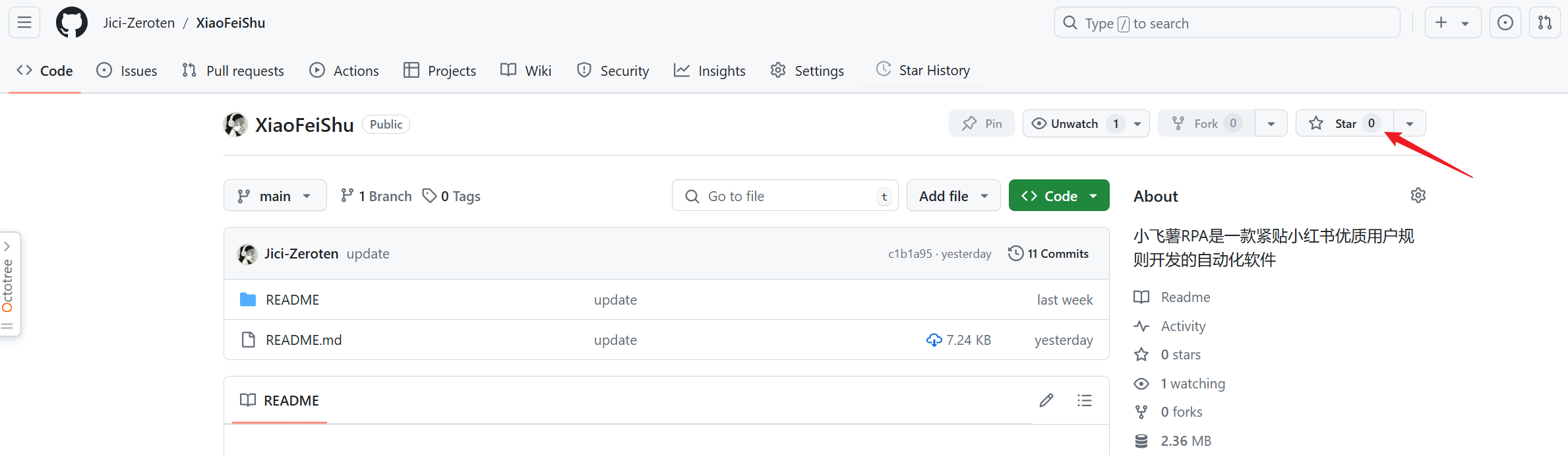
Task: Select the README tab in file viewer
Action: 280,400
